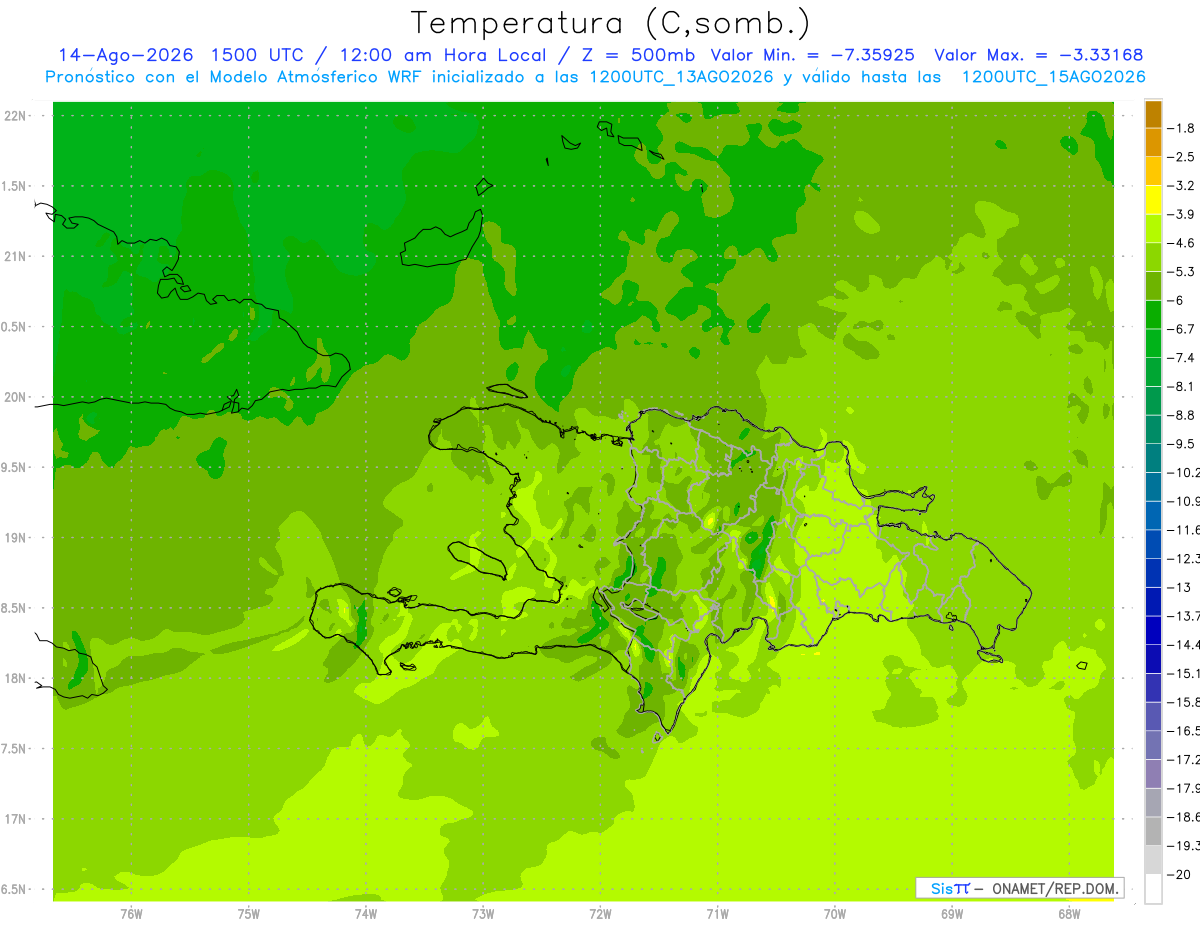
Task: Click the lime swatch between -3.9 and -4.6
Action: (x=1153, y=229)
